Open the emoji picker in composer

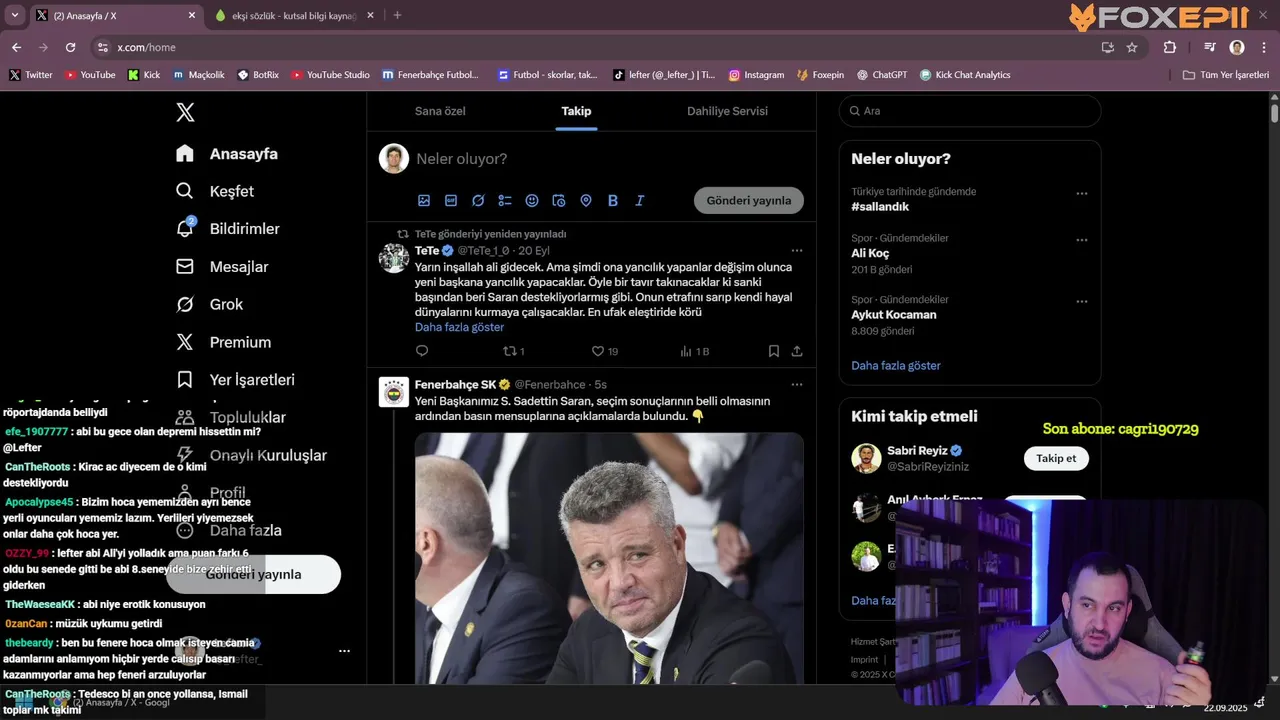point(532,201)
